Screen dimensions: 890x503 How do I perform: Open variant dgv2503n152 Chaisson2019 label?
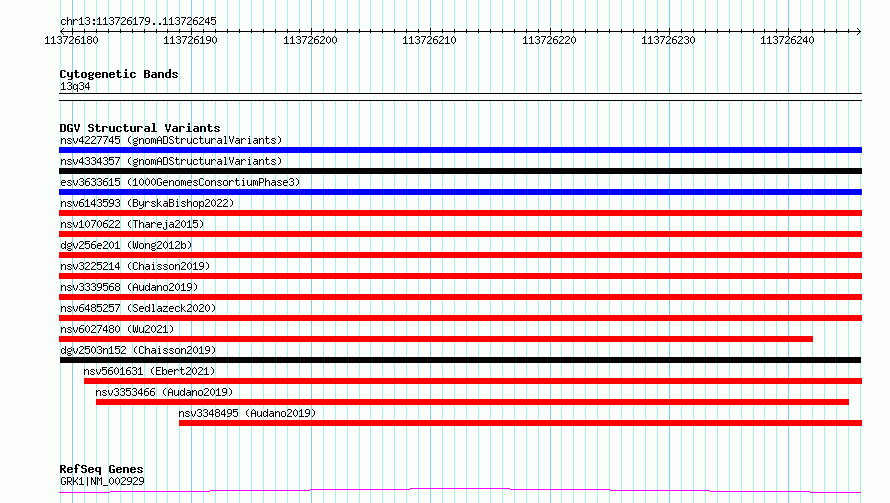(138, 350)
